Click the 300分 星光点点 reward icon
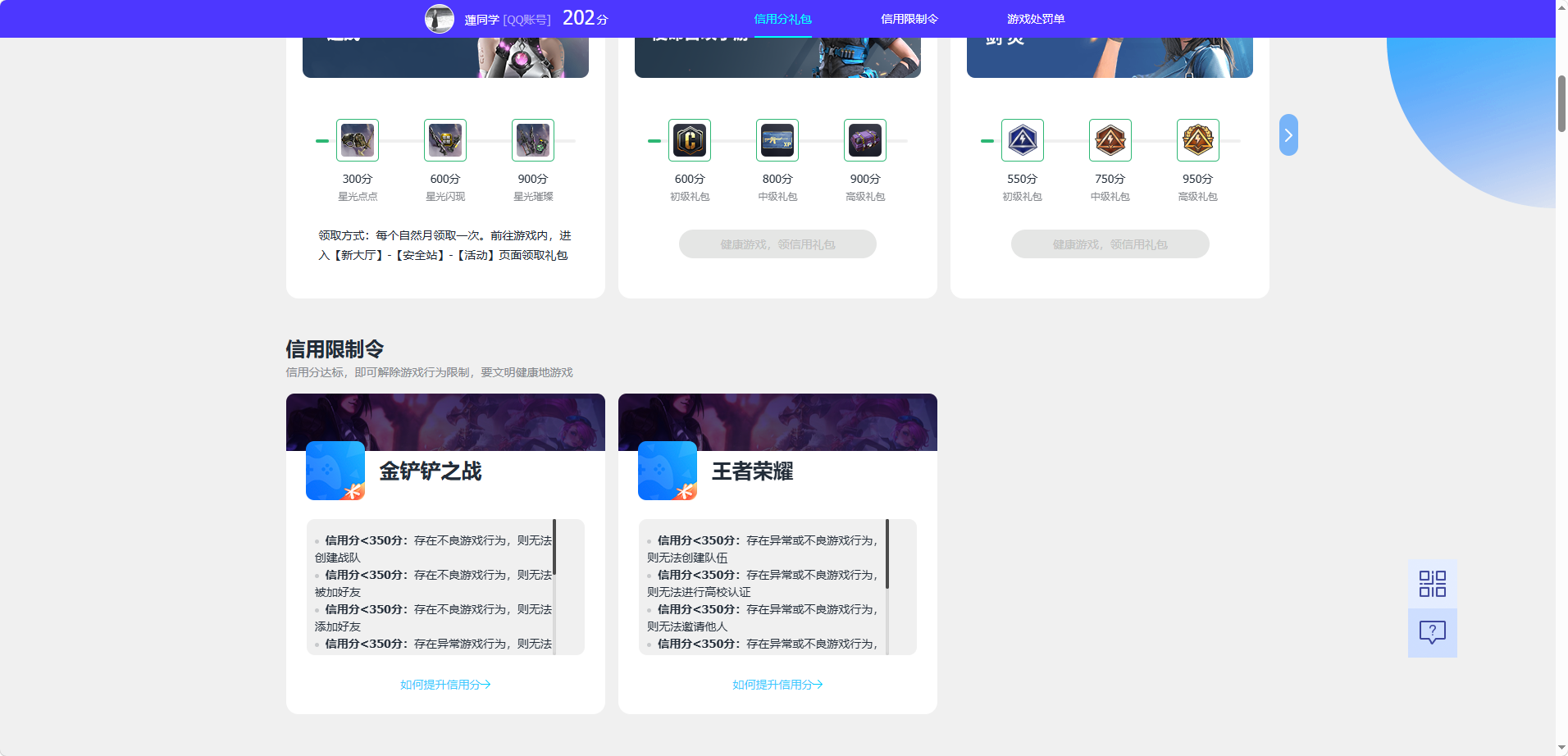Viewport: 1568px width, 756px height. [x=358, y=140]
